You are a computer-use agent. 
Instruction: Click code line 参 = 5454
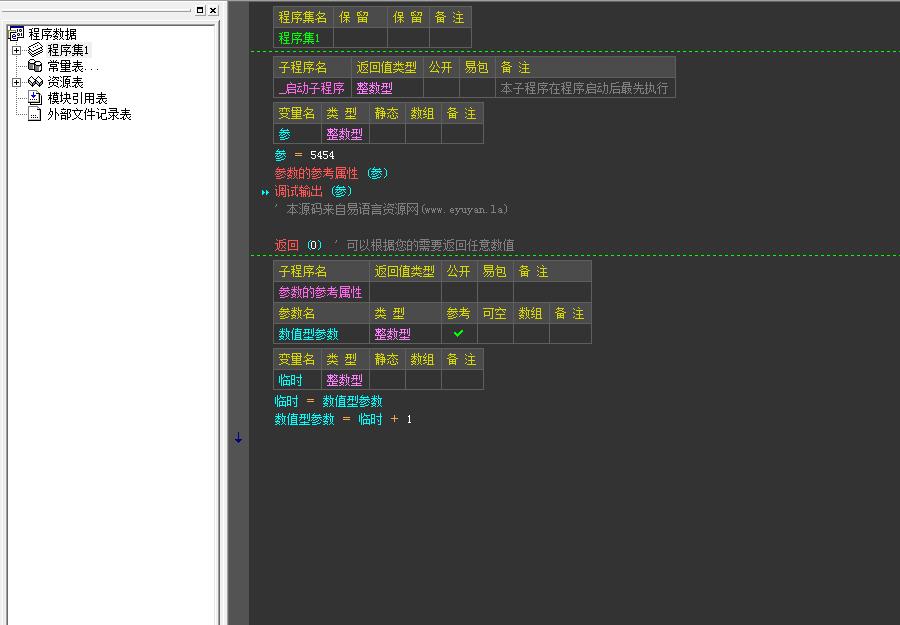(x=304, y=155)
